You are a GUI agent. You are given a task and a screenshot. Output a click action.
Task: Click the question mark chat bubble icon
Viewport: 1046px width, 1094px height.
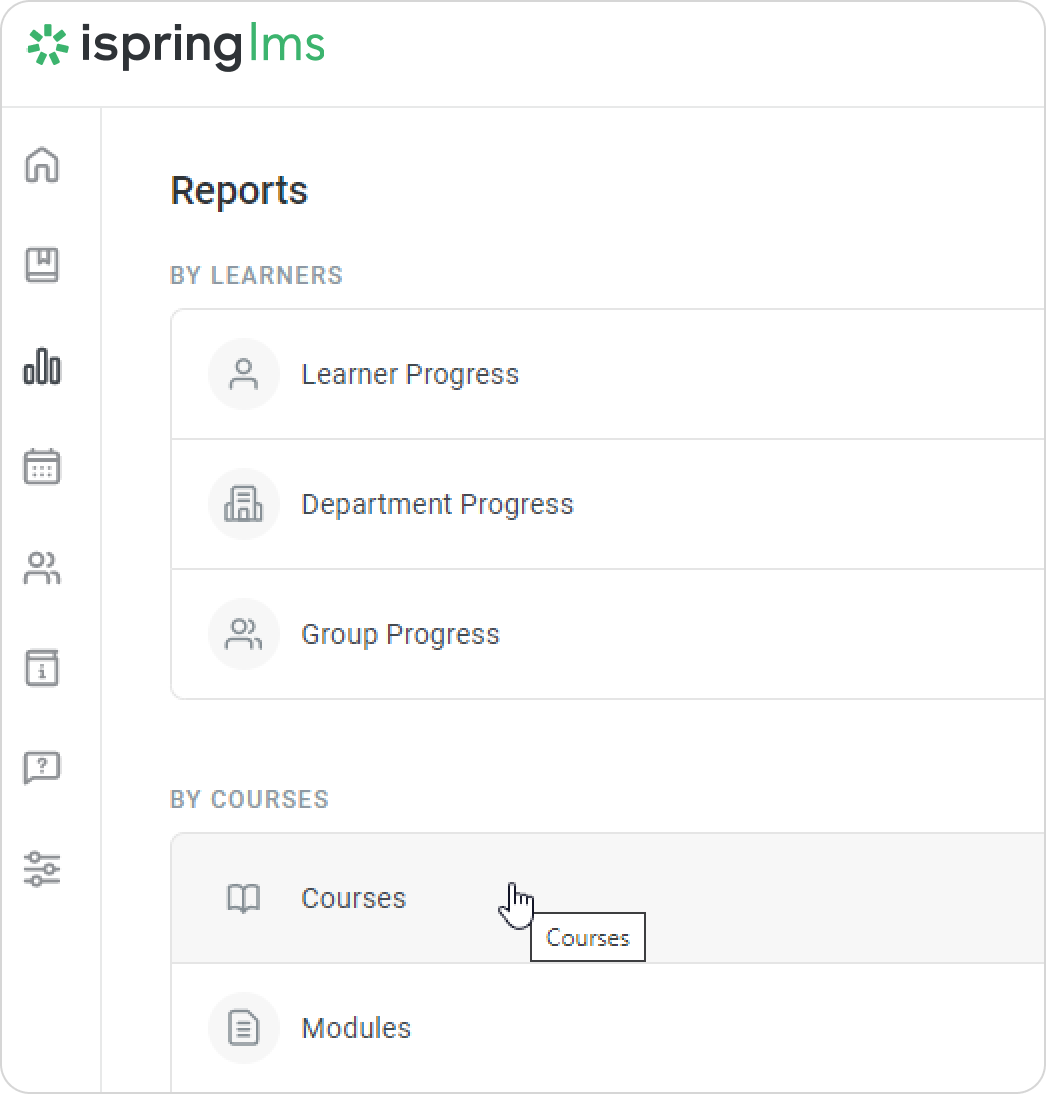[42, 768]
